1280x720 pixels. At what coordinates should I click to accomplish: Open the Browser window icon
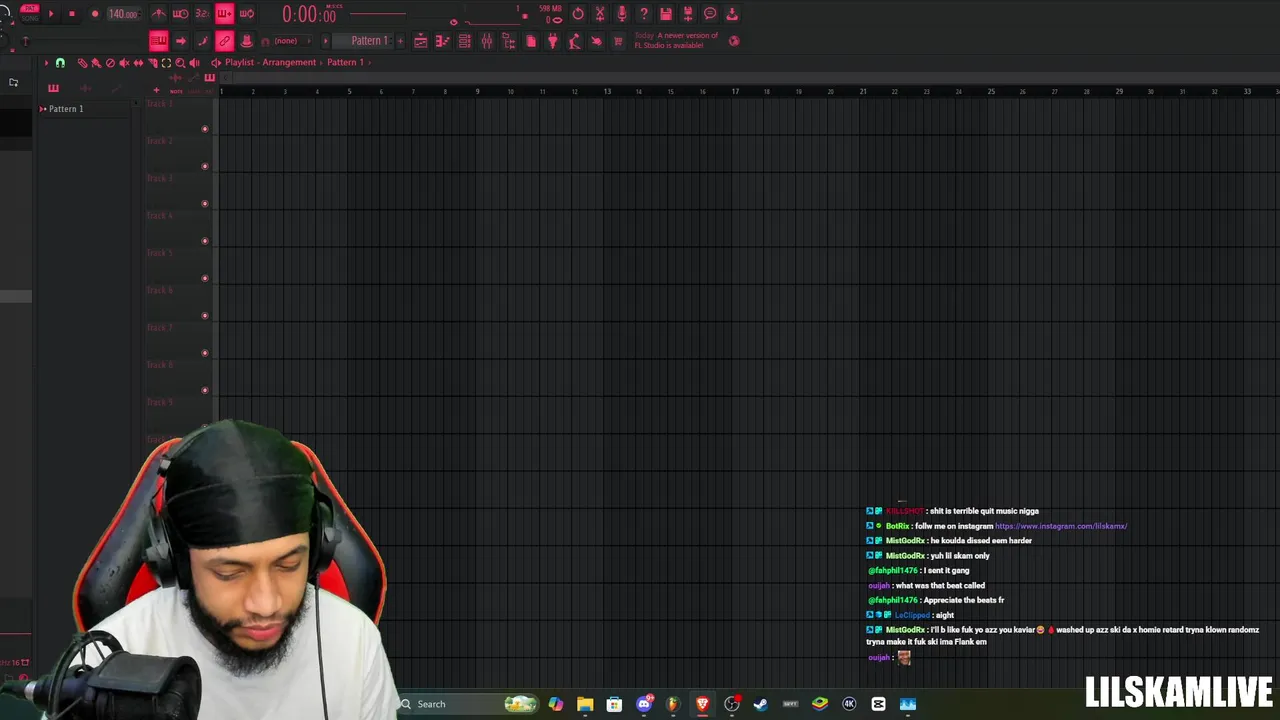tap(508, 41)
